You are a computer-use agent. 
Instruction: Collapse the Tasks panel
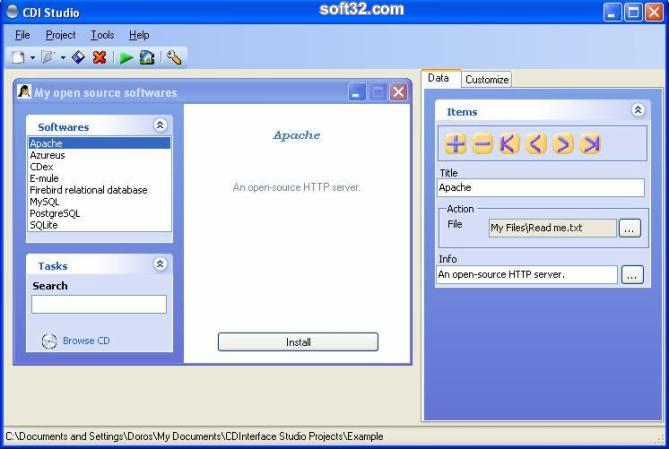tap(159, 265)
